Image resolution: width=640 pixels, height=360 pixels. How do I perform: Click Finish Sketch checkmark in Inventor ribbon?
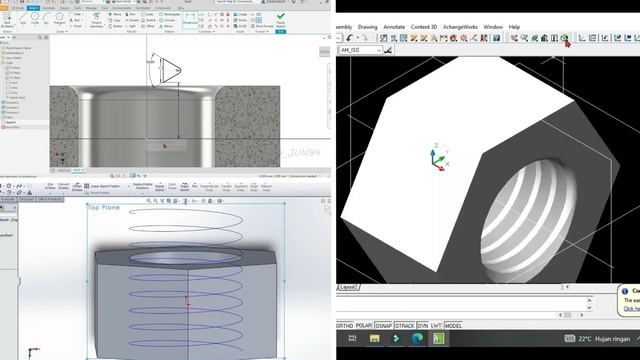coord(281,19)
